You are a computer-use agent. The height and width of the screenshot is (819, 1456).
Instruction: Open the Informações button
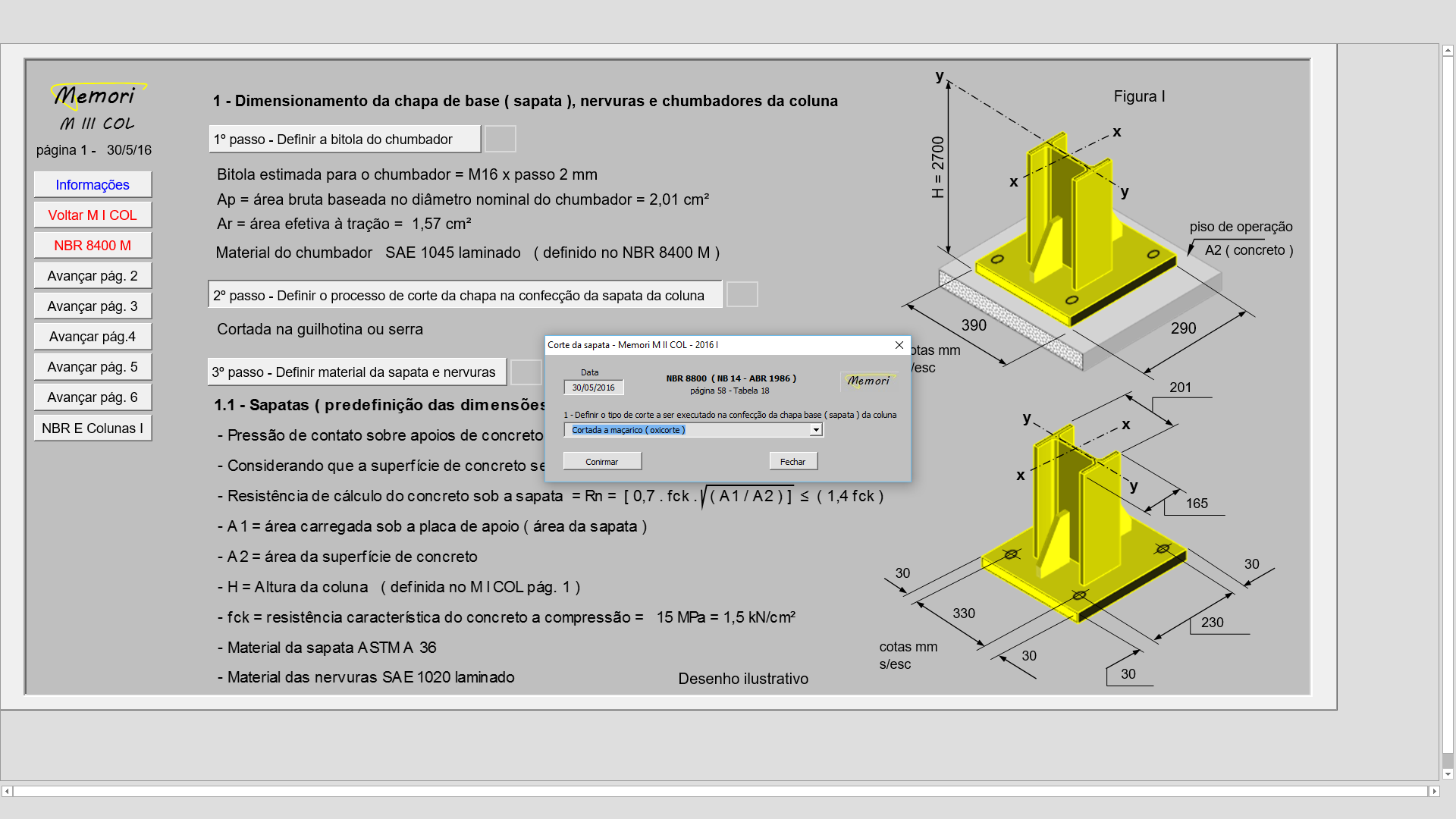[93, 185]
